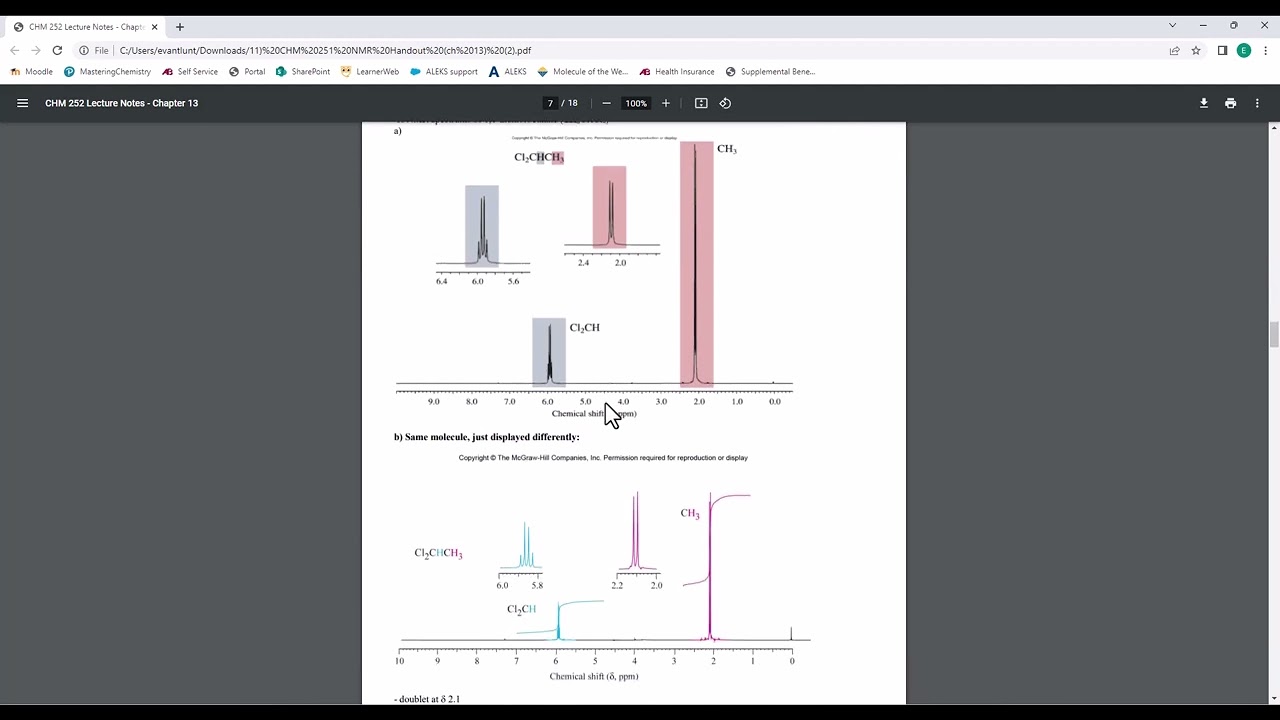Open the ALEKS support bookmark

click(x=444, y=72)
